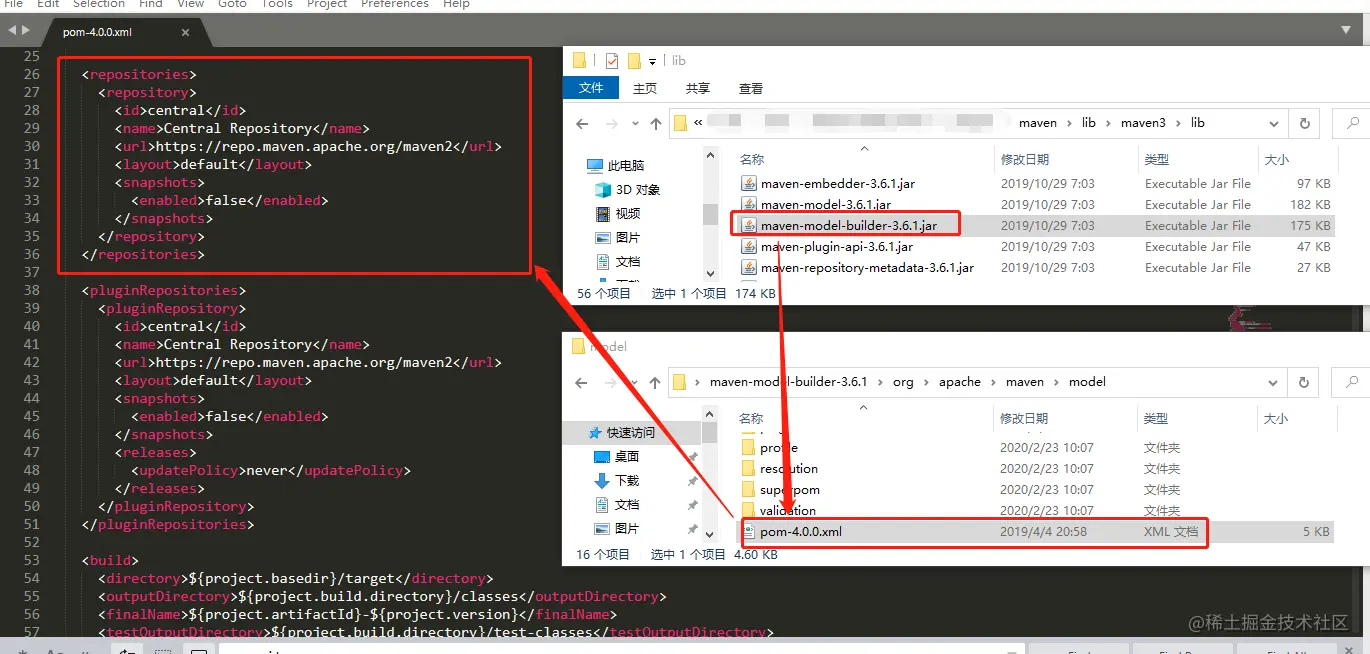Open recent locations dropdown in lib window
Screen dimensions: 1370x654
[634, 124]
